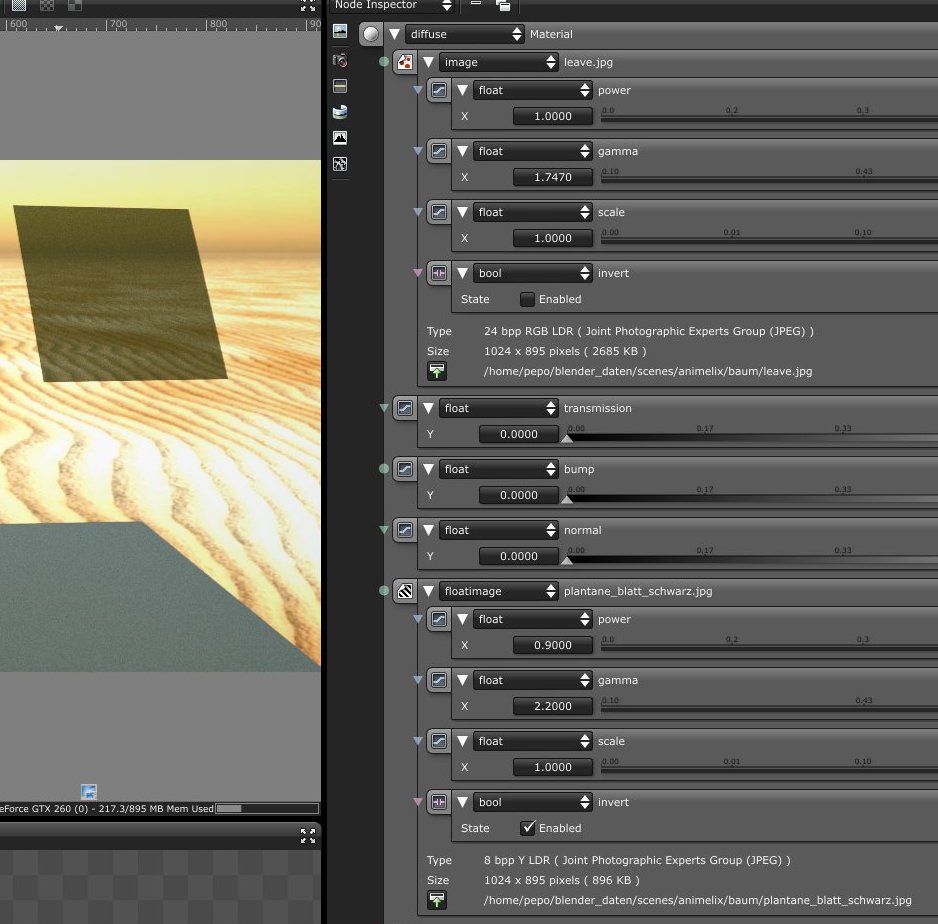The height and width of the screenshot is (924, 938).
Task: Open the diffuse material type dropdown
Action: point(465,34)
